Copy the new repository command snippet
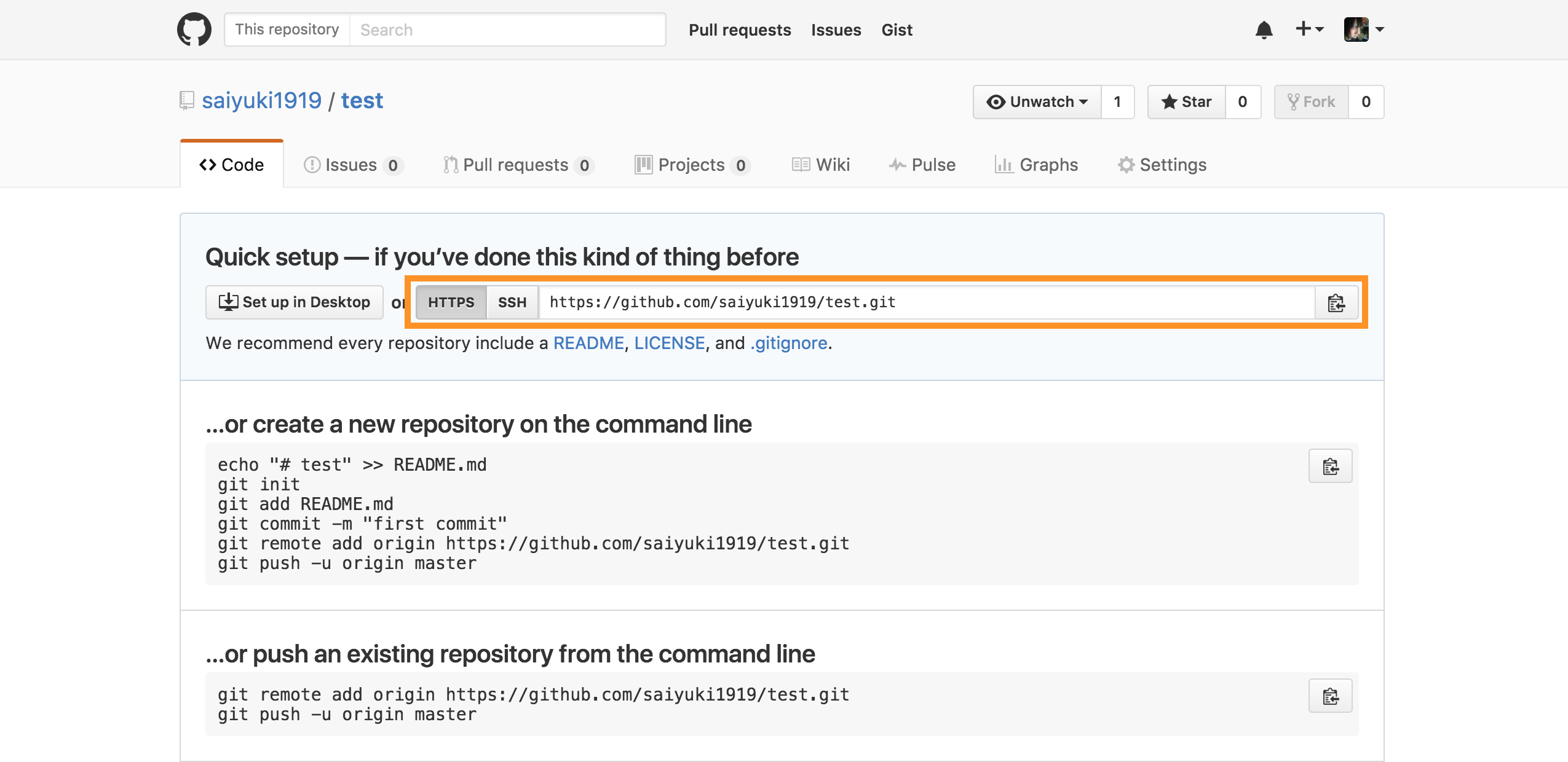Viewport: 1568px width, 762px height. 1330,465
